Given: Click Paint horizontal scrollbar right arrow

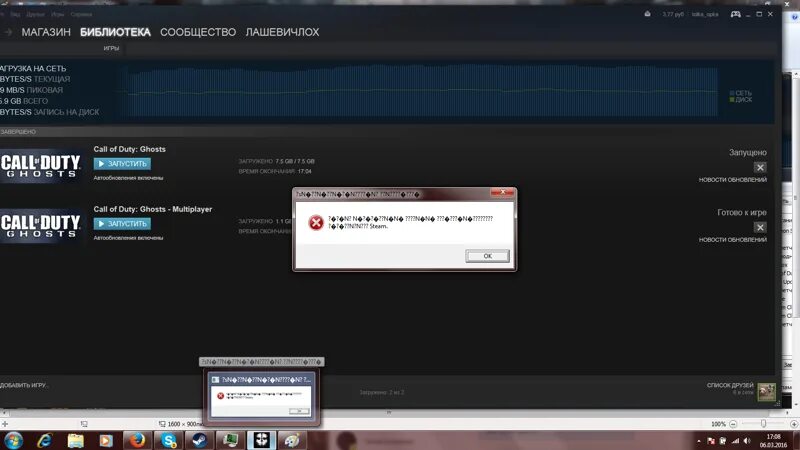Looking at the screenshot, I should [x=787, y=412].
